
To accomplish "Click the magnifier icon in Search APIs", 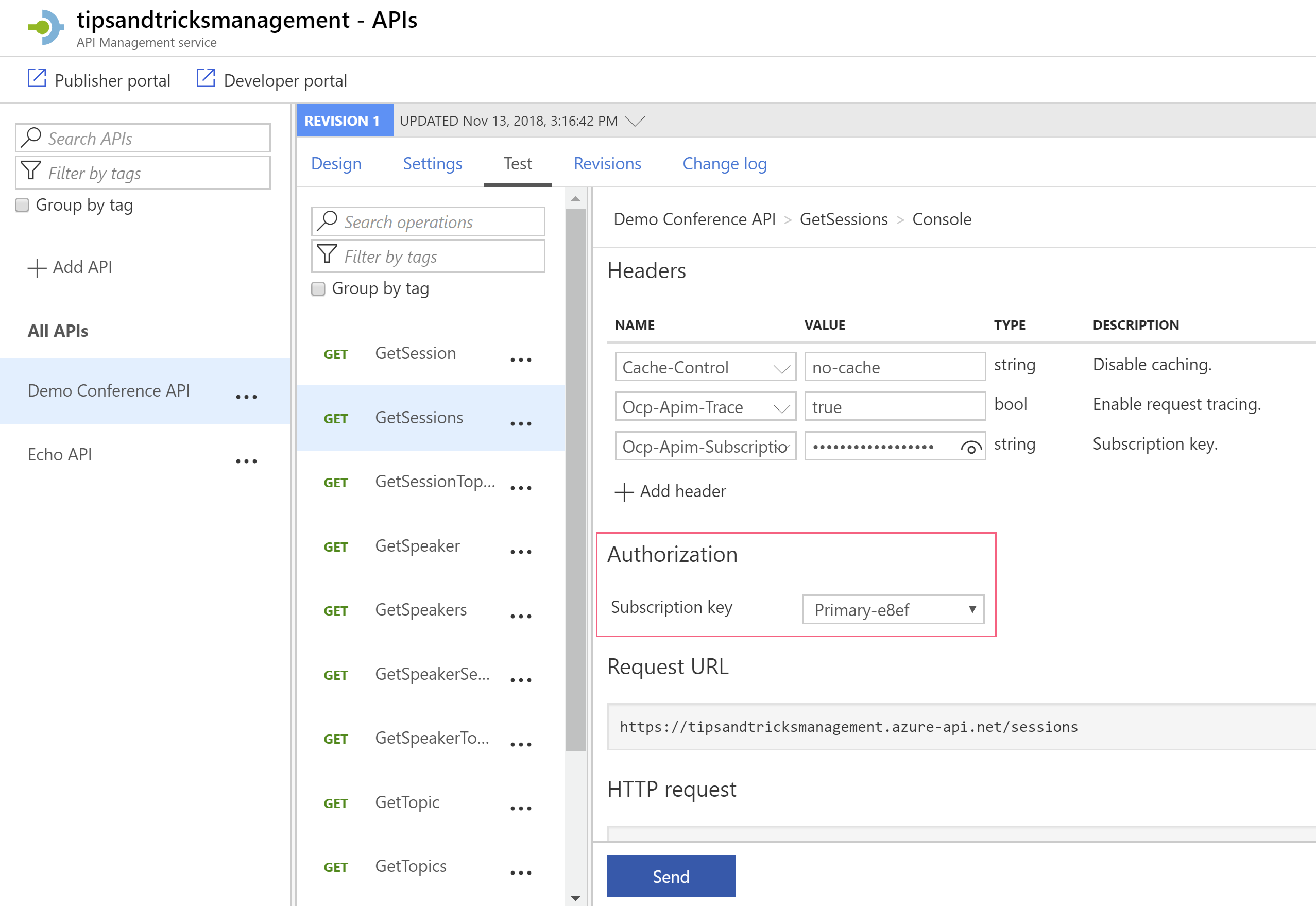I will coord(31,138).
